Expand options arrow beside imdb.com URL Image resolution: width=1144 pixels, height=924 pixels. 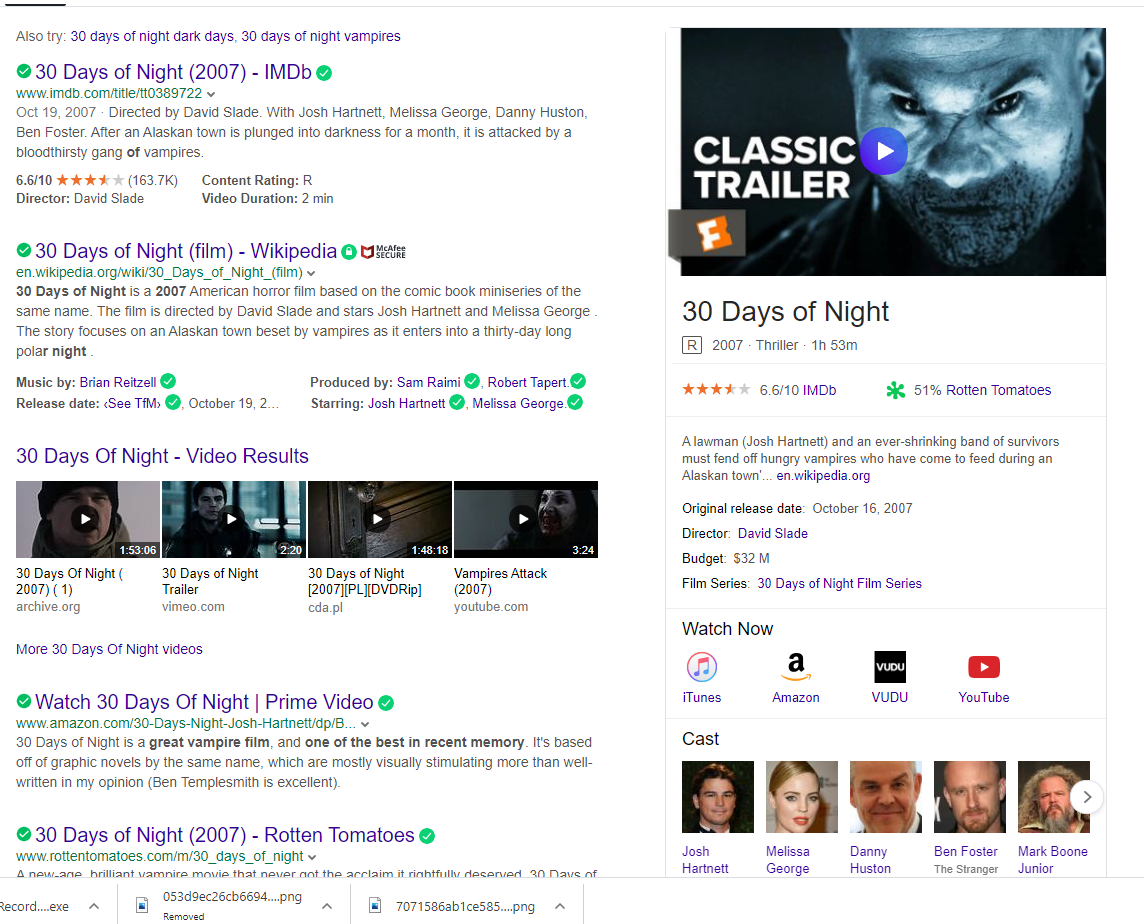tap(211, 94)
